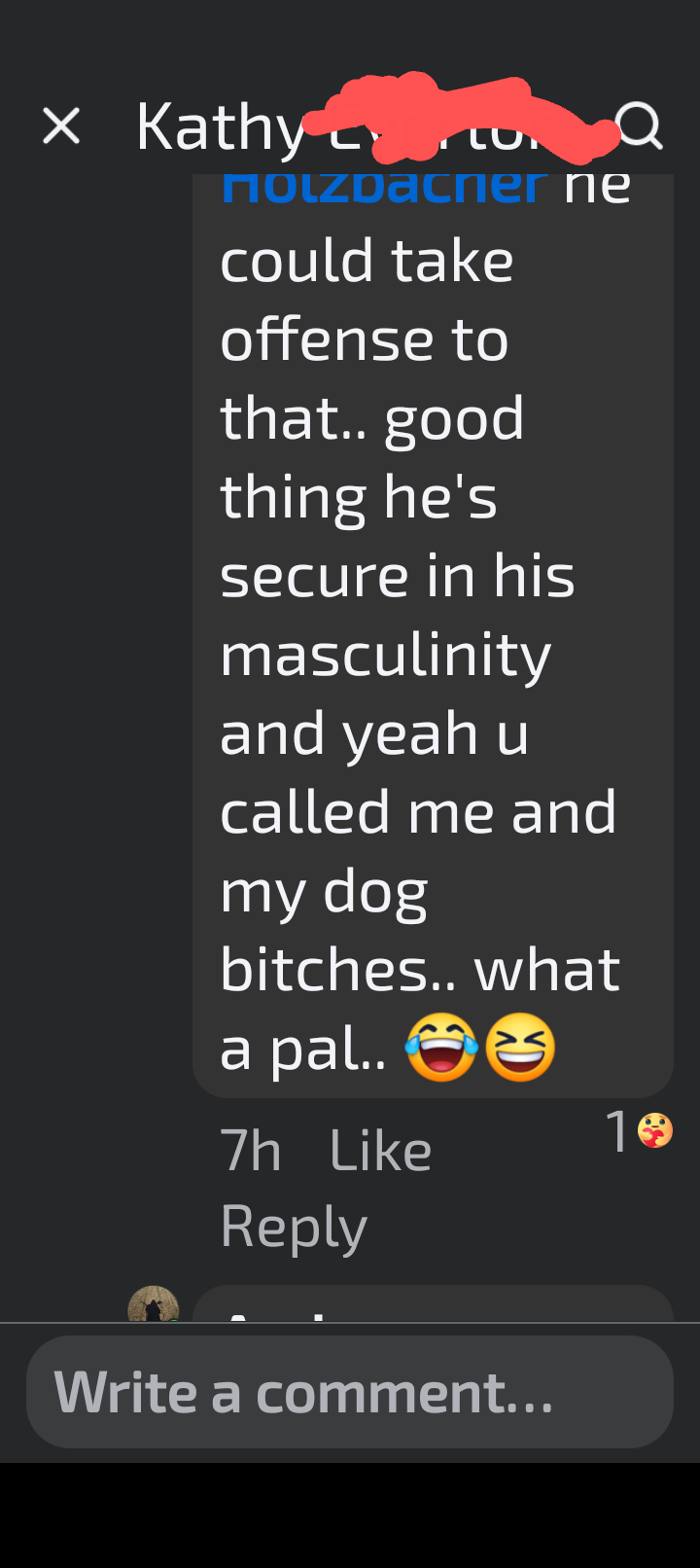
Task: Tap the red-scribbled surname in the header
Action: tap(457, 118)
